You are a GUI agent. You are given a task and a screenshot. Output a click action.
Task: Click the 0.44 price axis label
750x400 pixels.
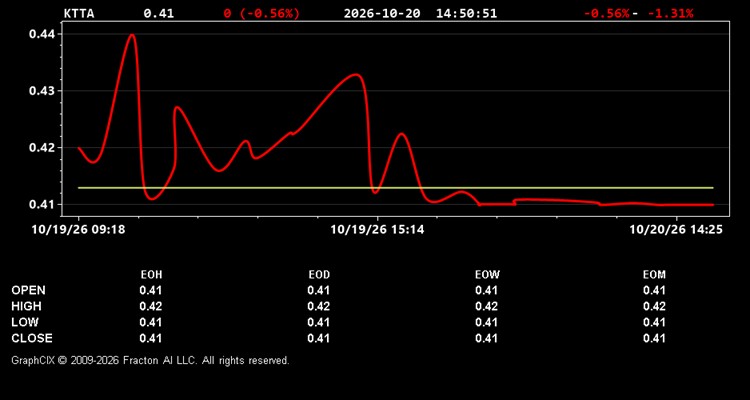click(x=42, y=34)
